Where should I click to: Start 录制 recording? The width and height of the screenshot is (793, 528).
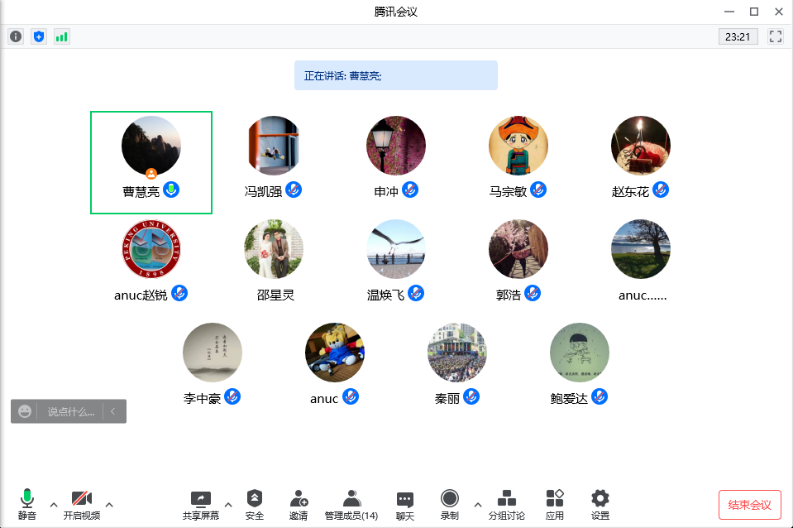pyautogui.click(x=450, y=504)
